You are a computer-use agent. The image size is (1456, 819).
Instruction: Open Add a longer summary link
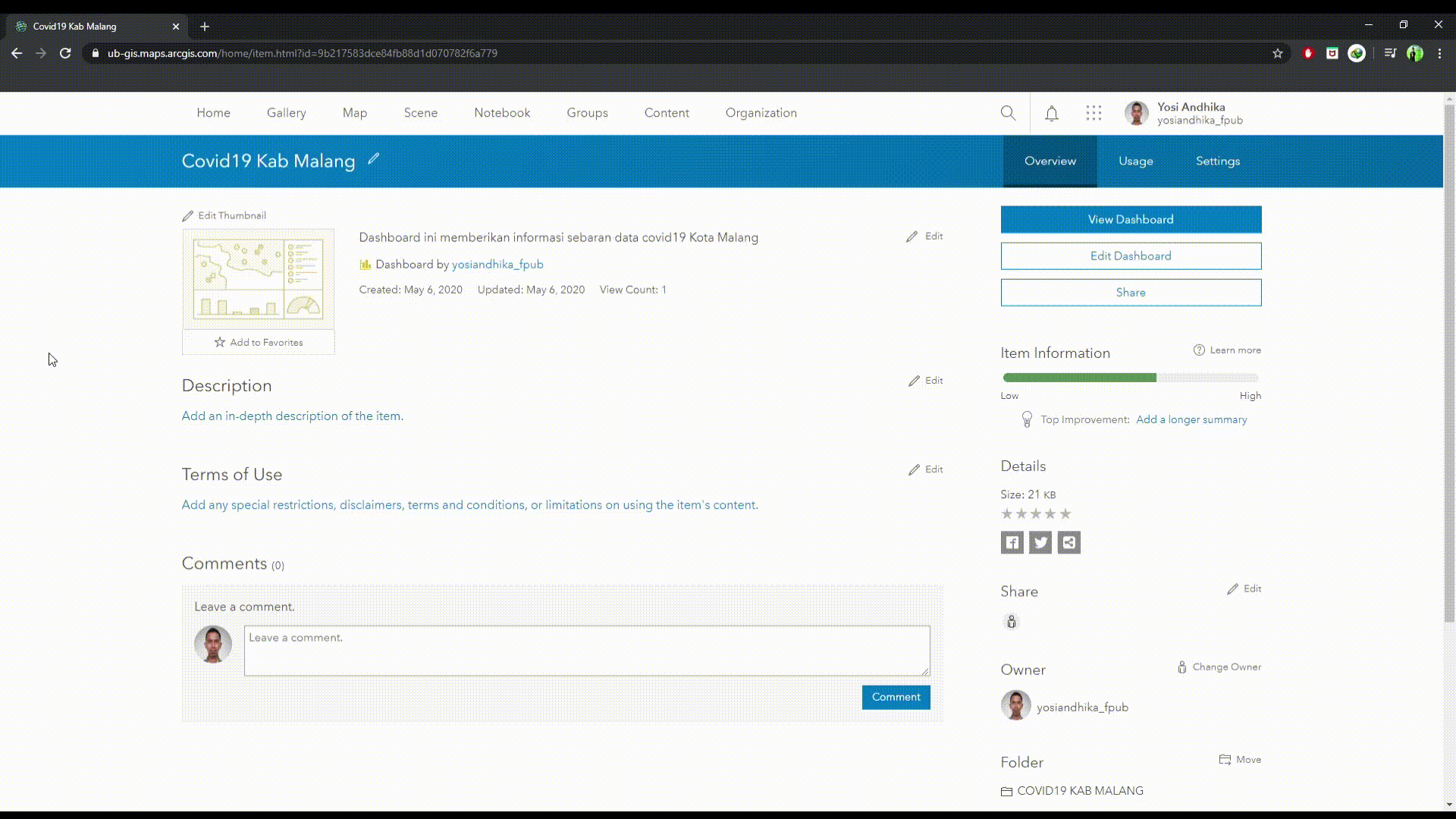1191,419
